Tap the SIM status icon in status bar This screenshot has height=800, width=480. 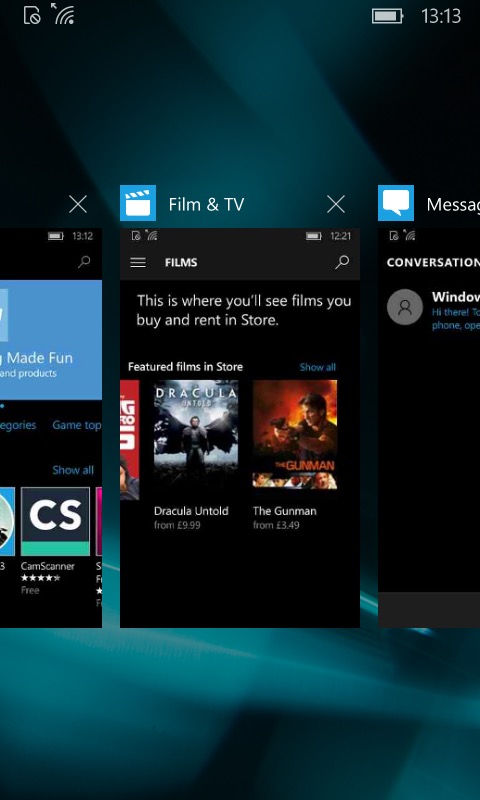32,15
